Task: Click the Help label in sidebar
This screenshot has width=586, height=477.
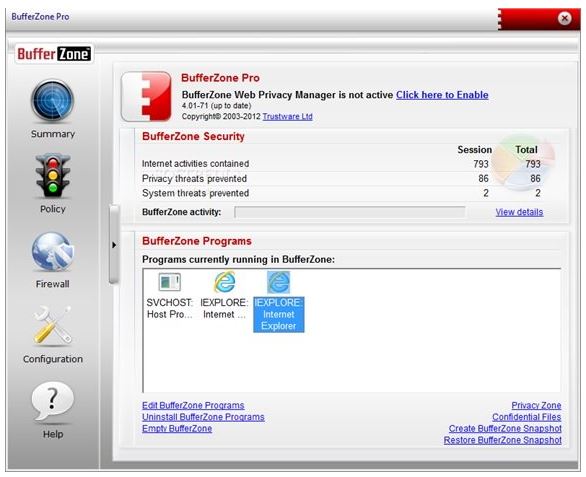Action: pyautogui.click(x=53, y=434)
